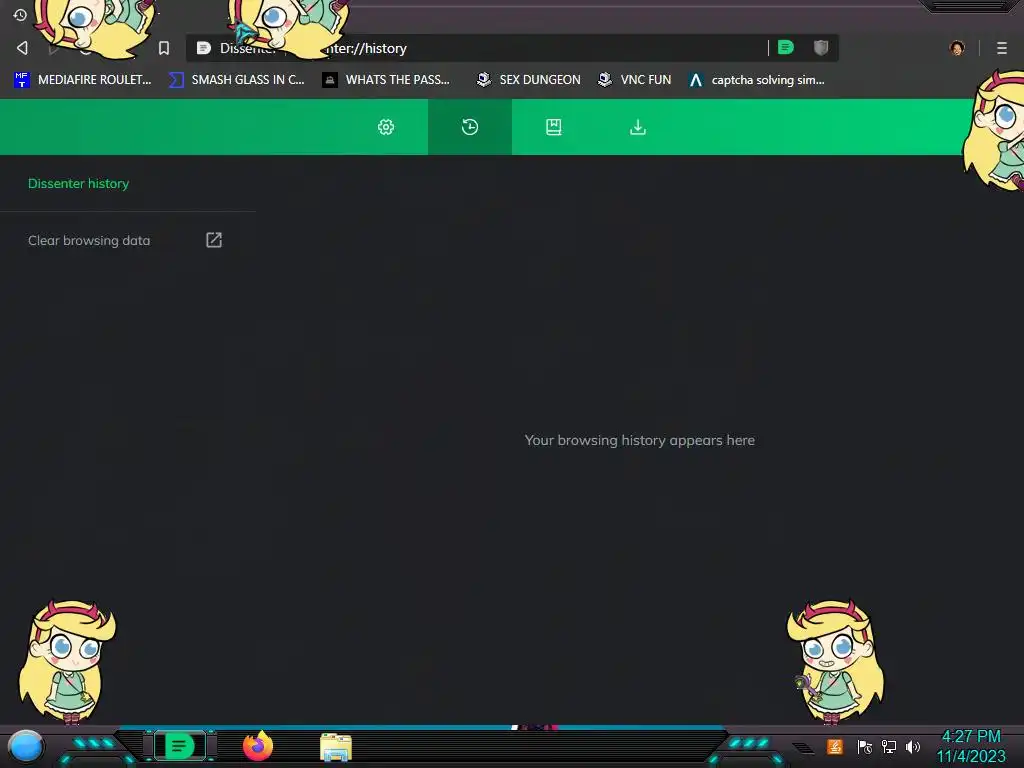This screenshot has height=768, width=1024.
Task: Open the WHATS THE PASS... bookmark
Action: click(386, 80)
